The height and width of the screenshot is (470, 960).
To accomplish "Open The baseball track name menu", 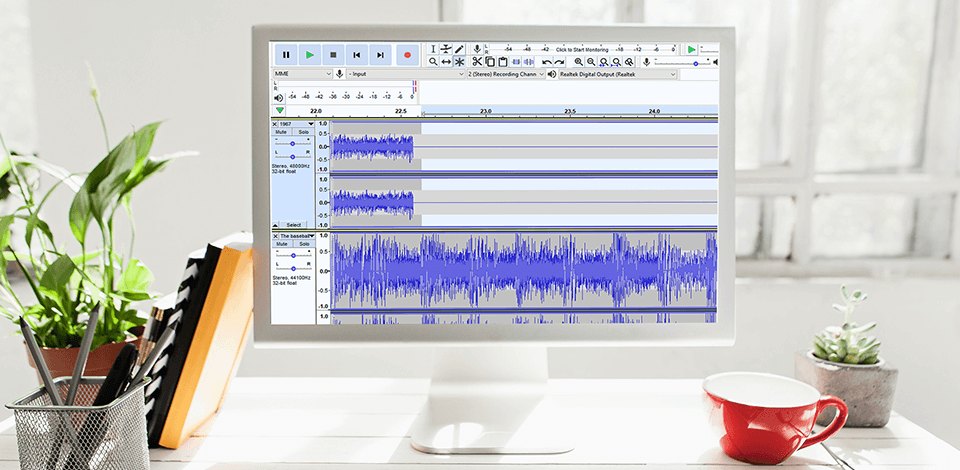I will (296, 236).
